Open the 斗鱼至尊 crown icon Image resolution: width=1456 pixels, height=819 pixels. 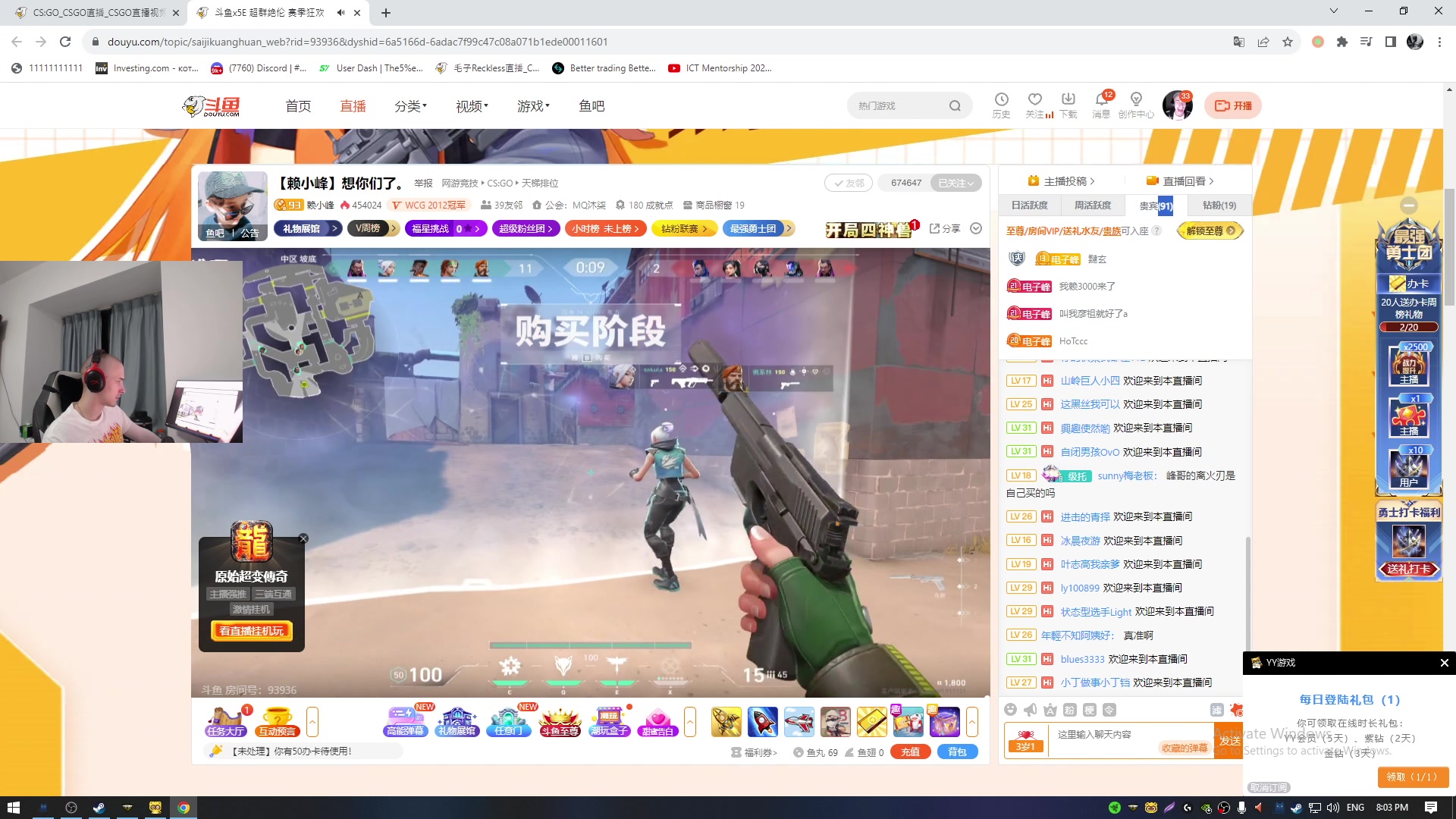(x=560, y=722)
